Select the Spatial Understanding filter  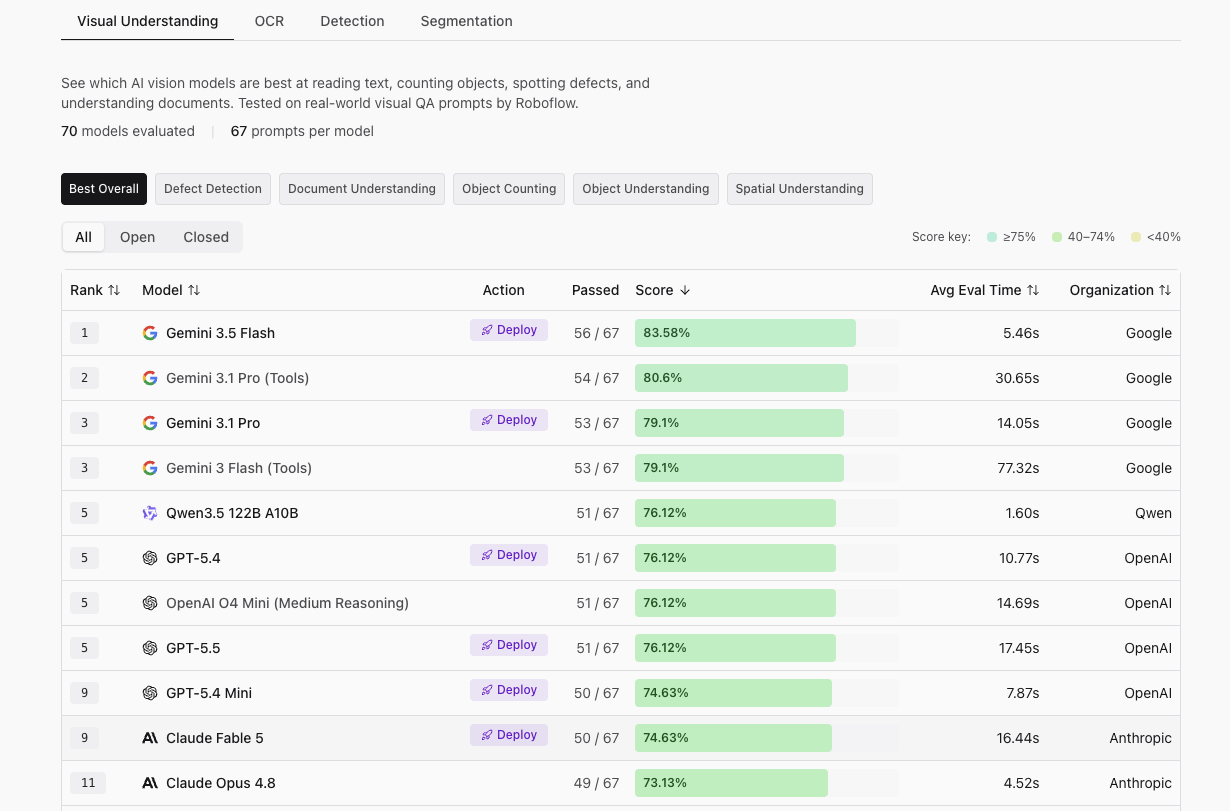(800, 189)
